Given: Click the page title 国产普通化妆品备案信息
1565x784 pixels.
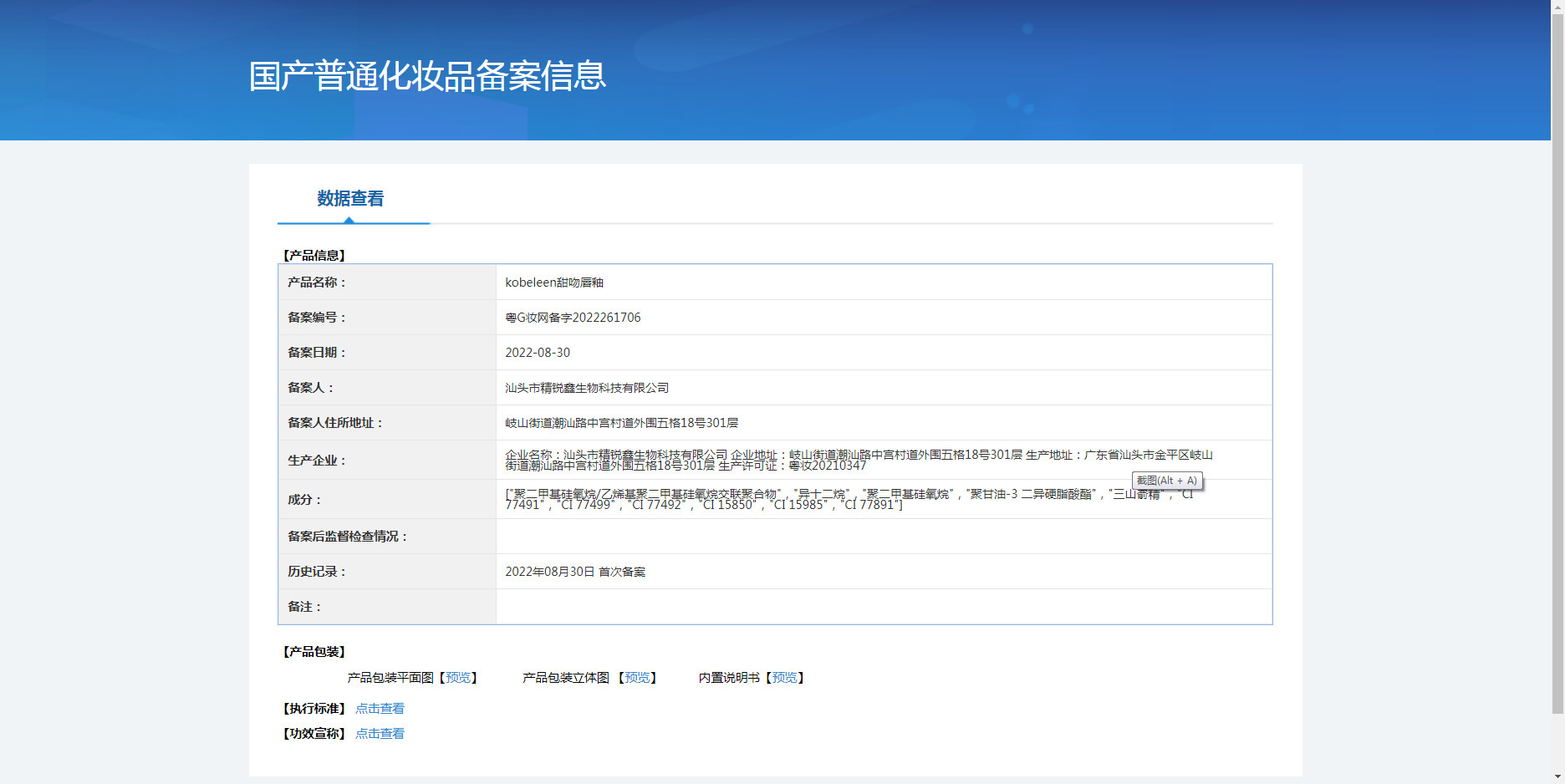Looking at the screenshot, I should (x=427, y=76).
